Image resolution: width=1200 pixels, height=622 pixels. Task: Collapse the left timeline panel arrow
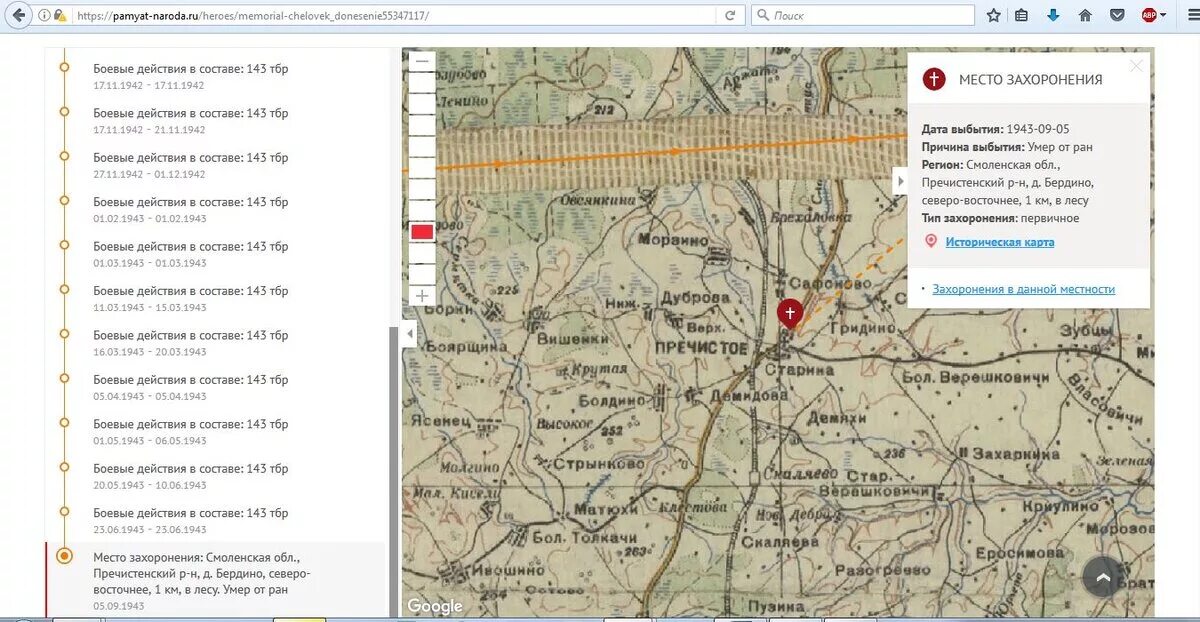point(409,334)
